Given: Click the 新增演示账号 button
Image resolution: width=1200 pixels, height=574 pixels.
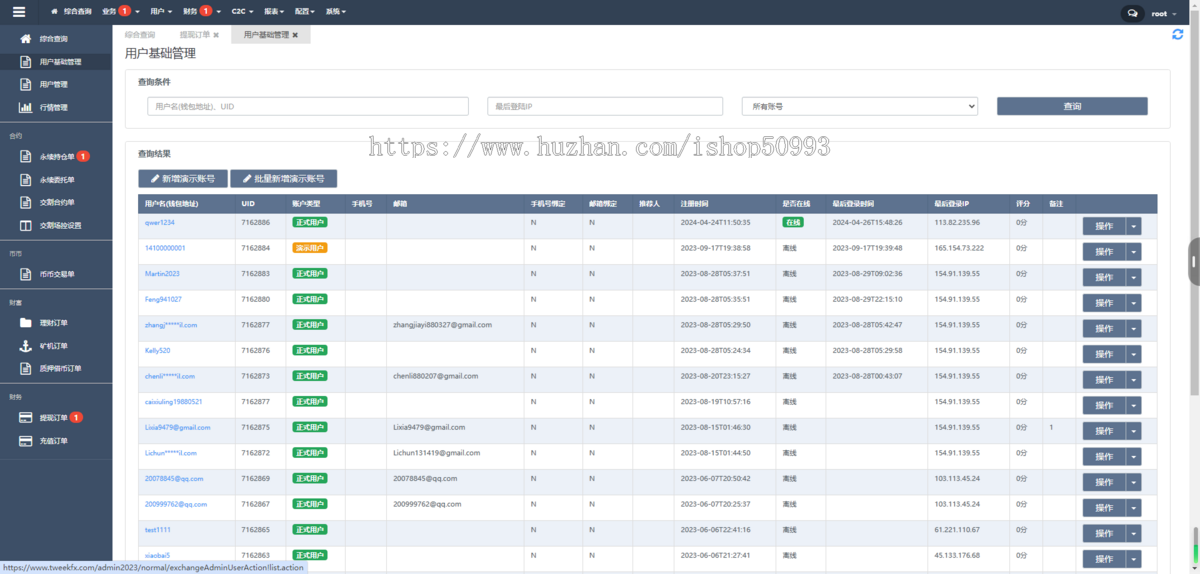Looking at the screenshot, I should (183, 179).
